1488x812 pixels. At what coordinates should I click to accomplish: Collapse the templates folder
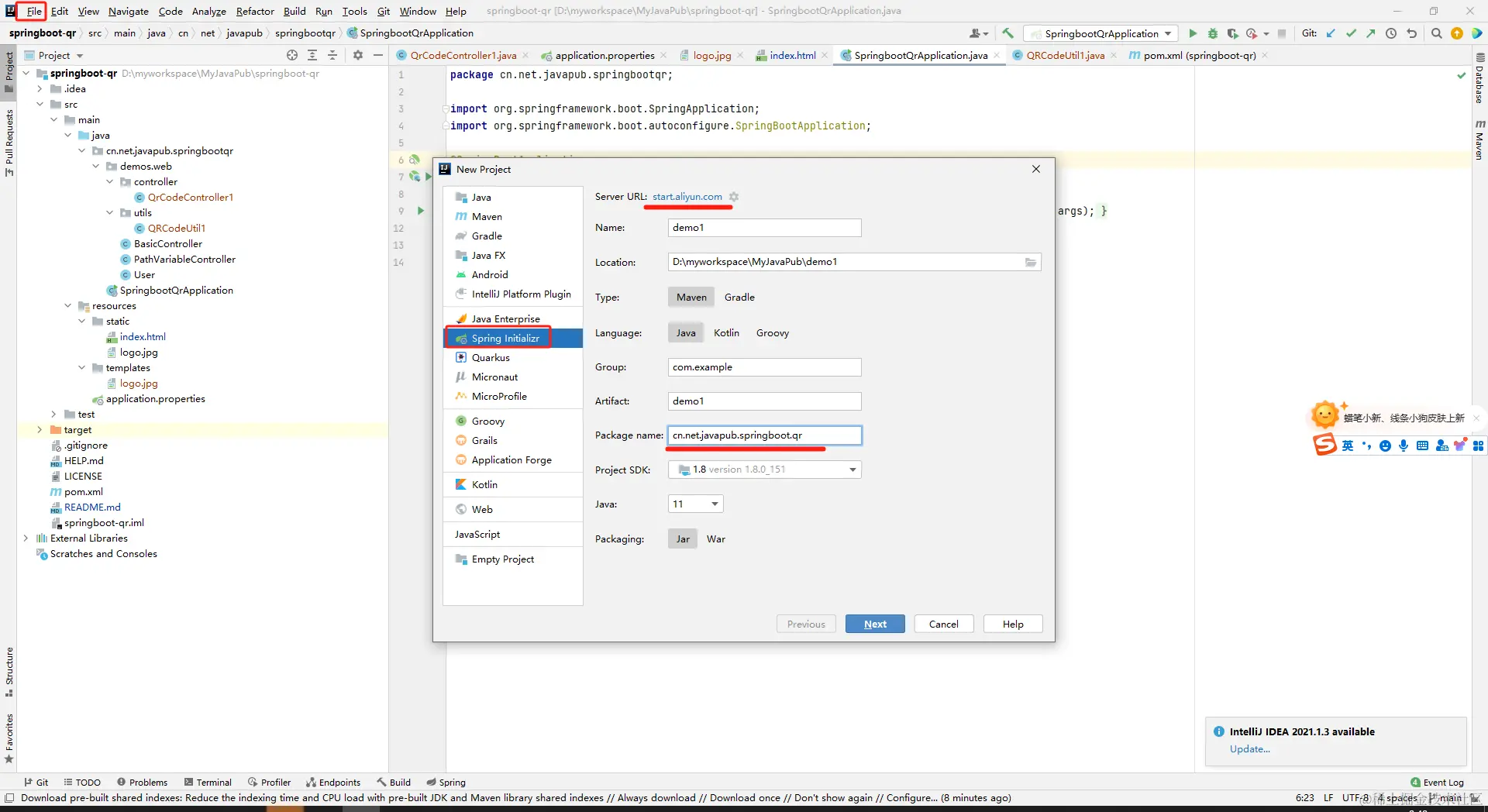[81, 368]
